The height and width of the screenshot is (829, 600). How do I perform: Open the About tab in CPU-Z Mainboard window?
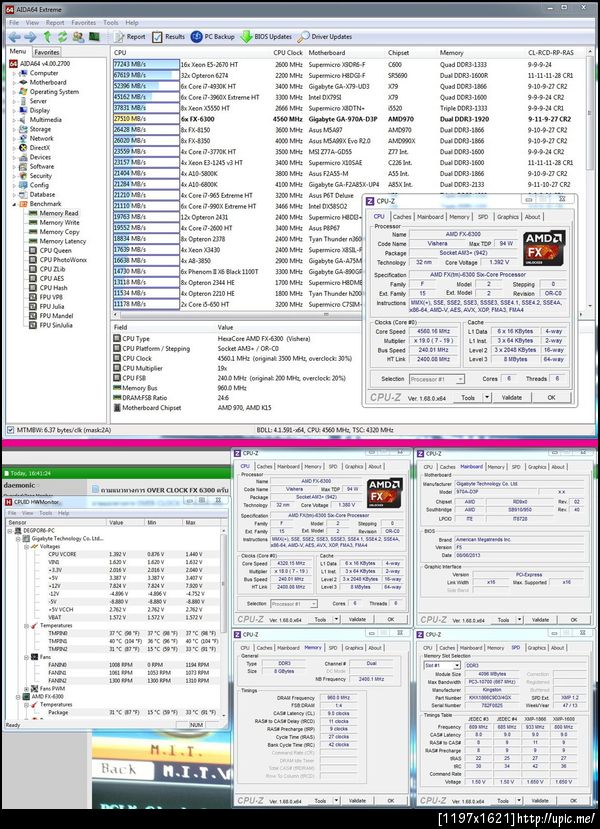[x=558, y=467]
